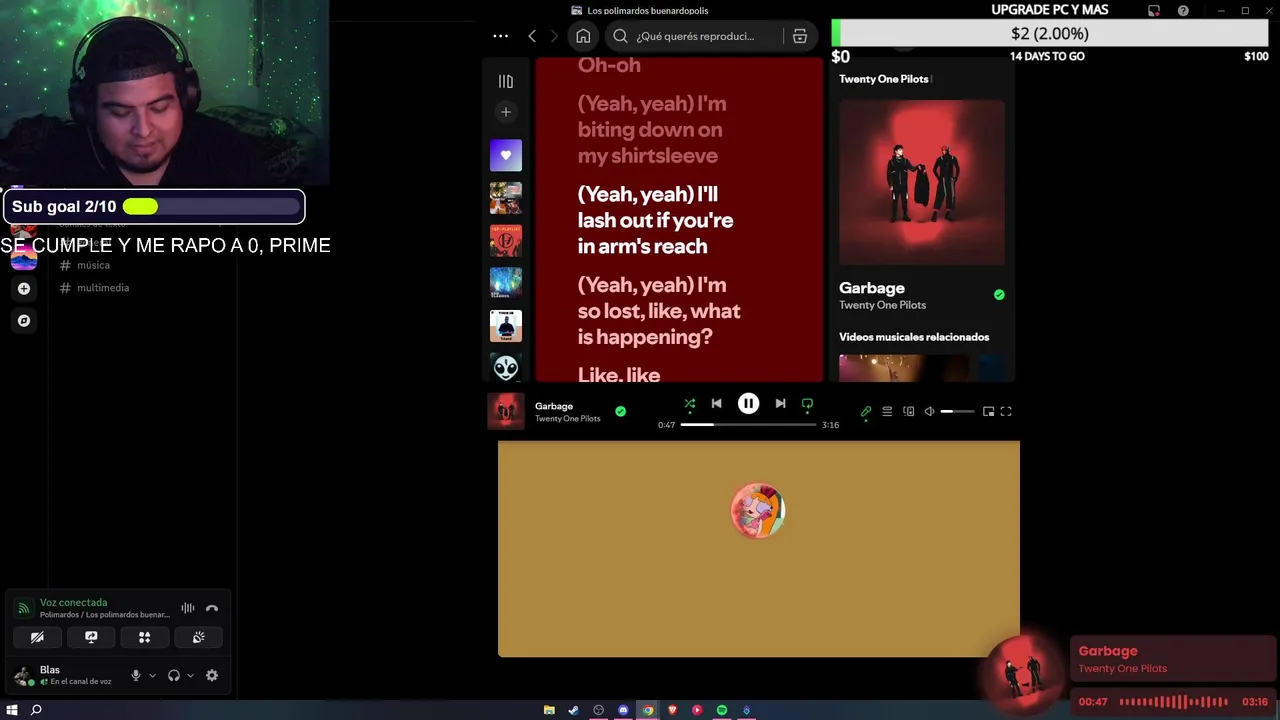Viewport: 1280px width, 720px height.
Task: Open the Browse icon in search bar
Action: pyautogui.click(x=799, y=36)
